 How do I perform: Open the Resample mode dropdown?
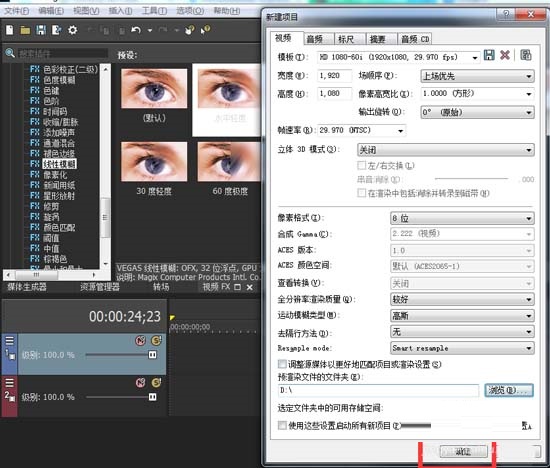462,348
